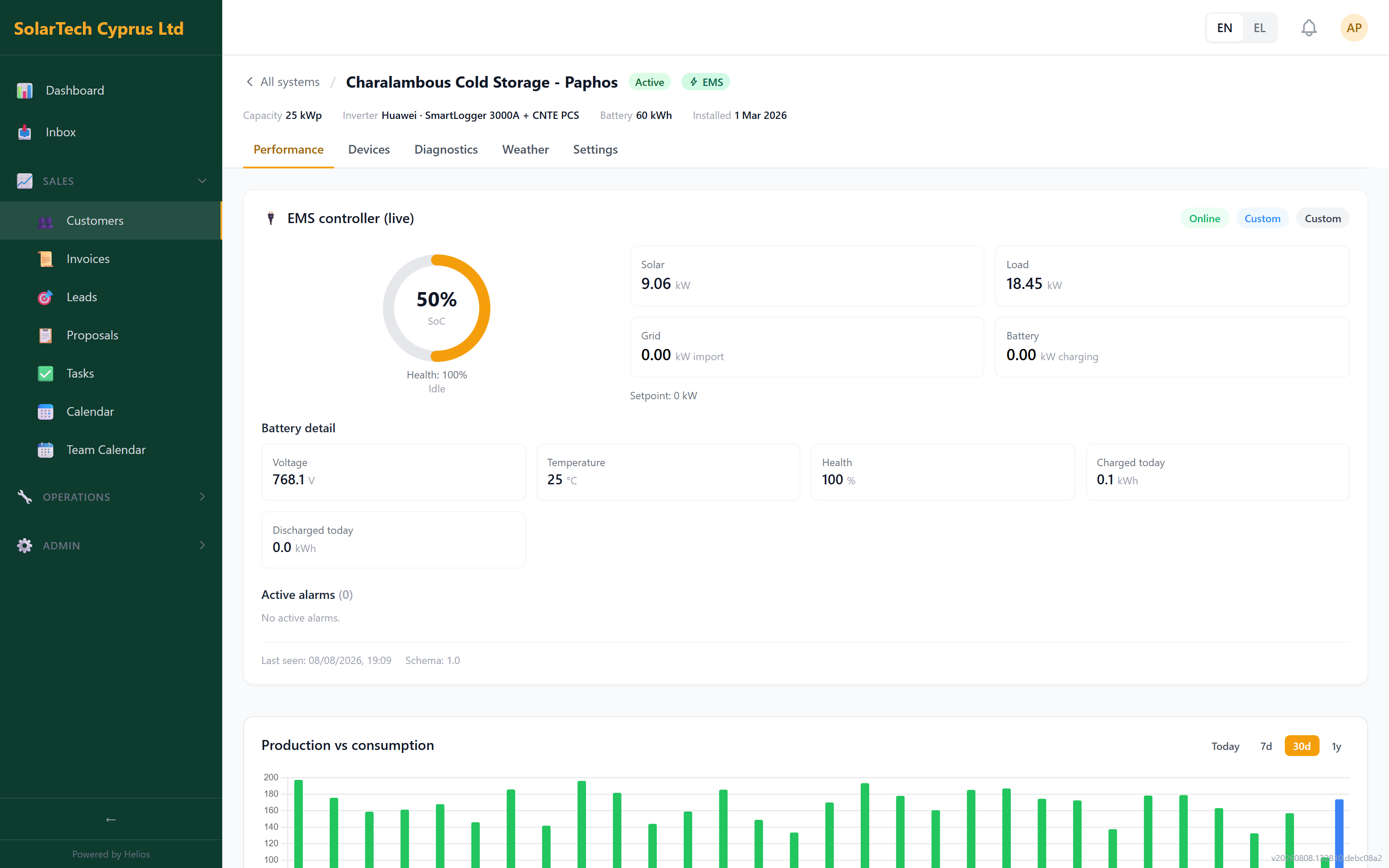Click the blue bar in the chart
The height and width of the screenshot is (868, 1389).
pyautogui.click(x=1339, y=833)
